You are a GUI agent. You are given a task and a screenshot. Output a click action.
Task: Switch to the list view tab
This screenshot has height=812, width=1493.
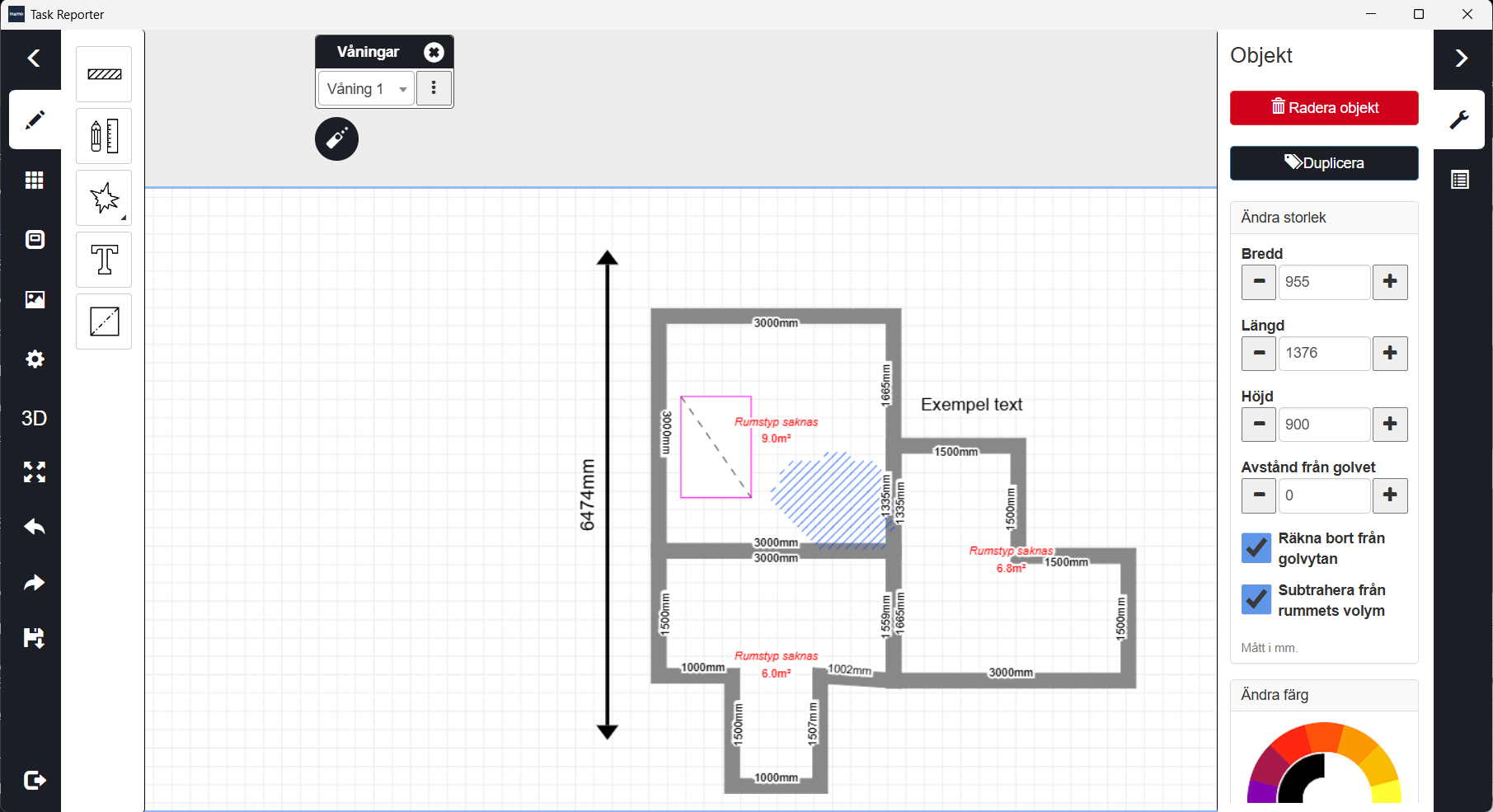point(1459,180)
